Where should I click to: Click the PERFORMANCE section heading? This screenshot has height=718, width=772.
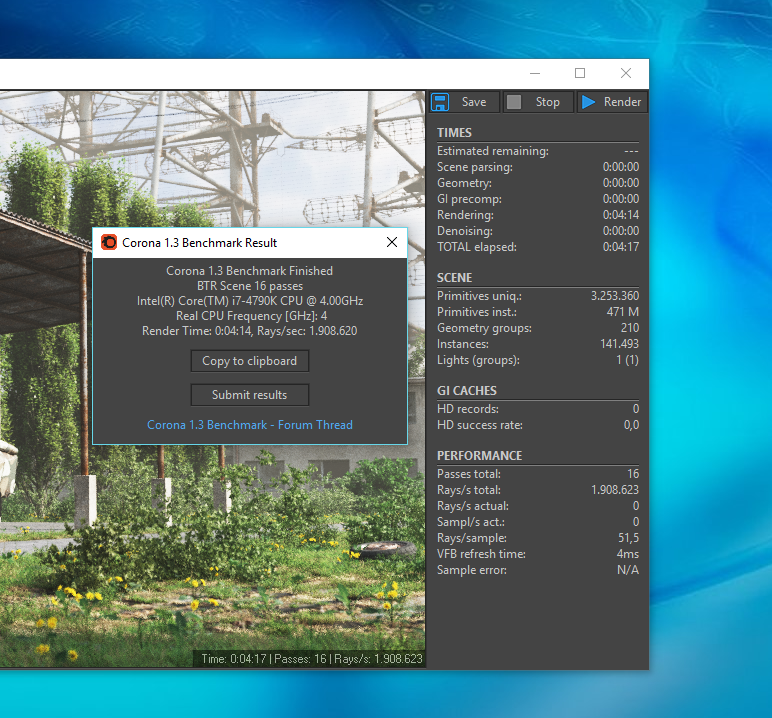click(x=480, y=456)
